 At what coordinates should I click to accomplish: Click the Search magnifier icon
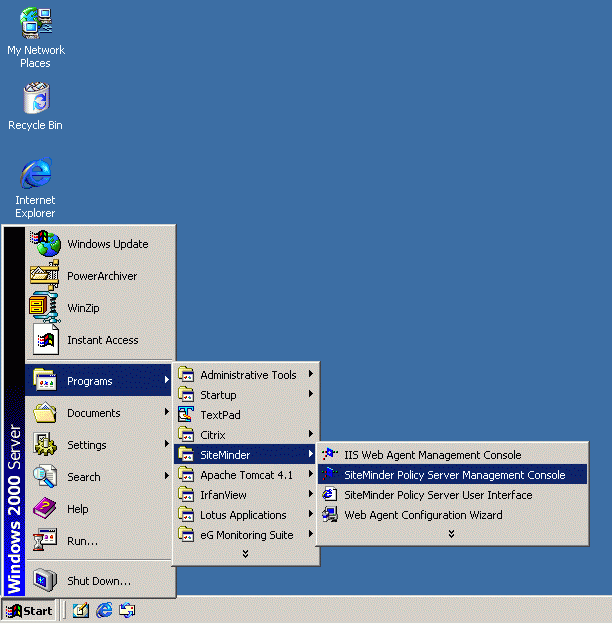click(45, 476)
